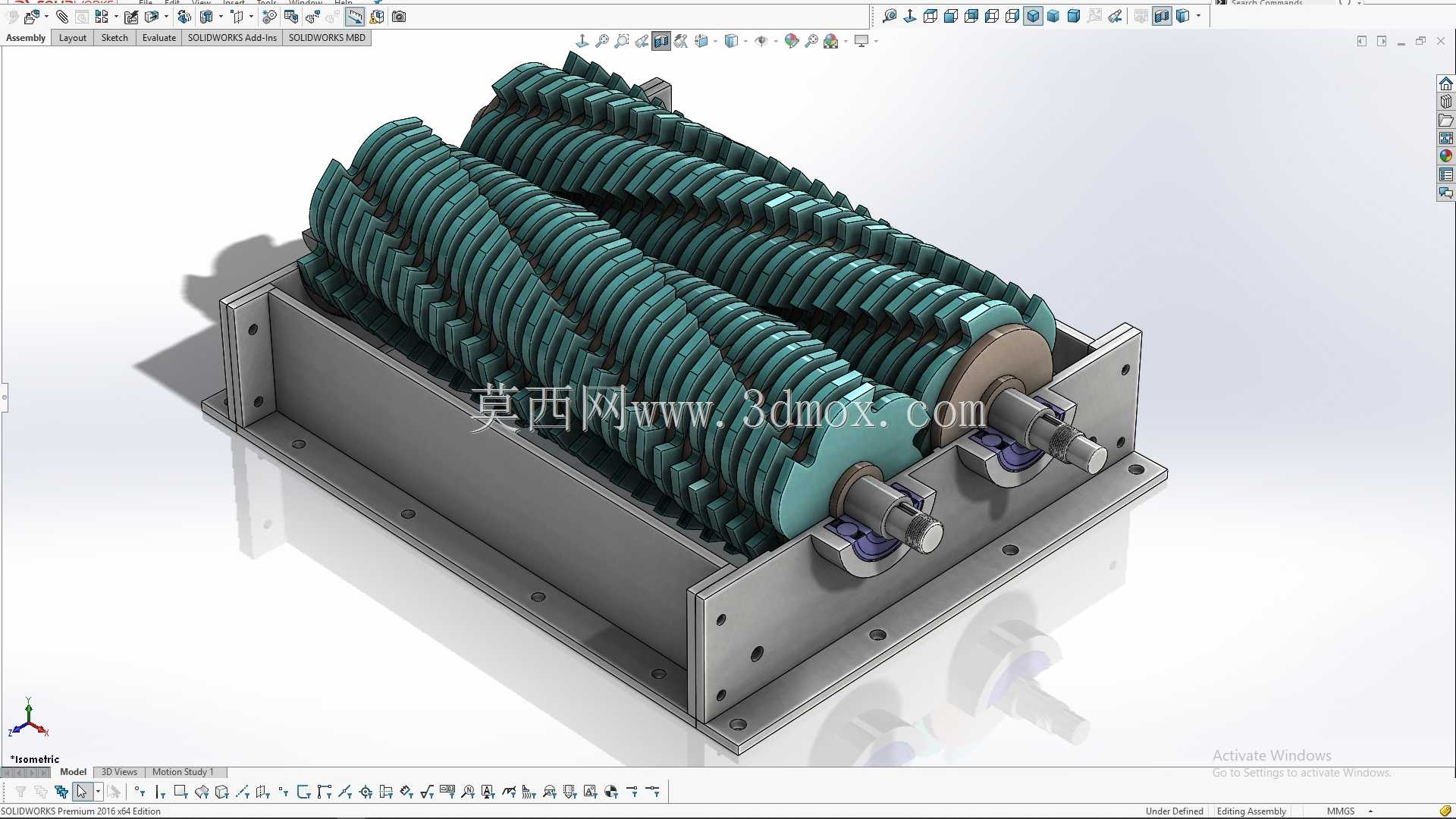The width and height of the screenshot is (1456, 819).
Task: Open the File Explorer folder panel
Action: pos(1446,120)
